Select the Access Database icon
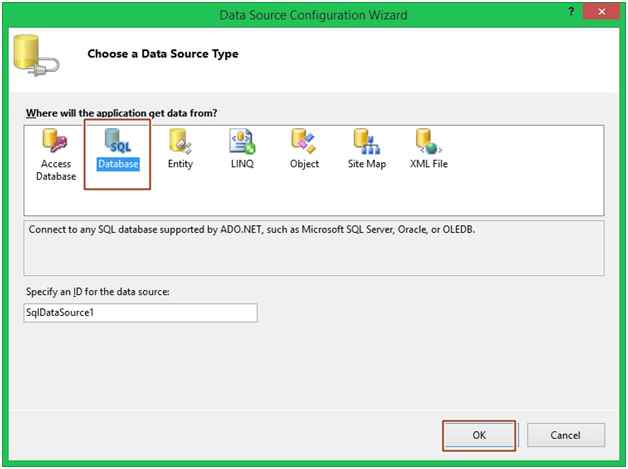Image resolution: width=628 pixels, height=469 pixels. pyautogui.click(x=57, y=142)
